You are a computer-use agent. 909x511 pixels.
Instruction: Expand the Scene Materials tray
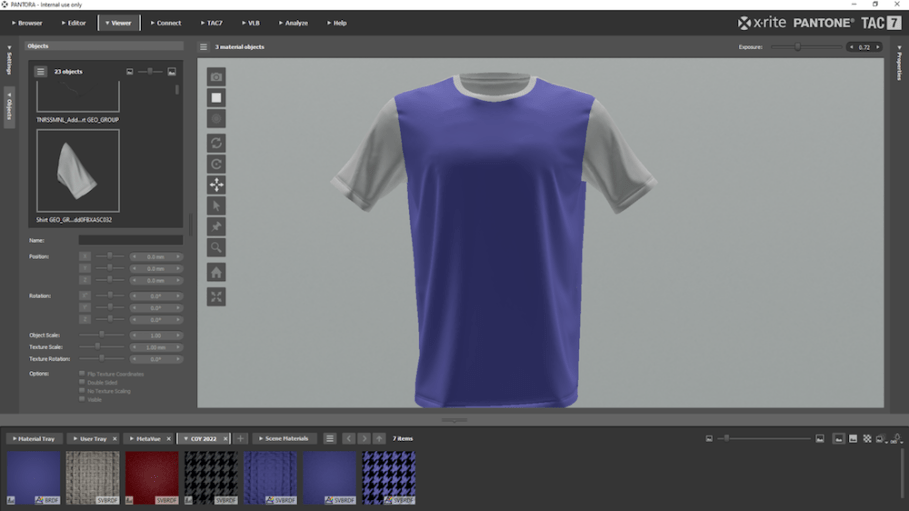[x=283, y=438]
